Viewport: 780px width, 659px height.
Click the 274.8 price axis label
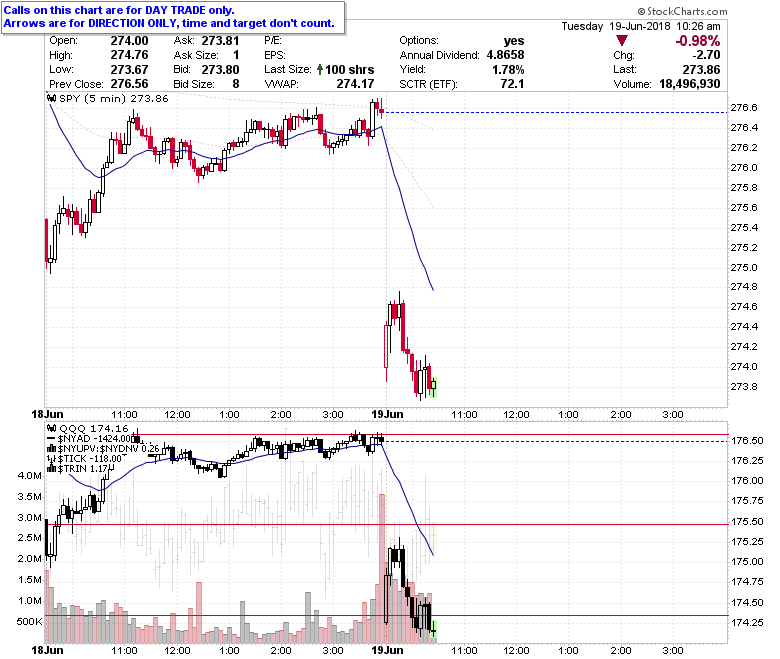pos(743,286)
